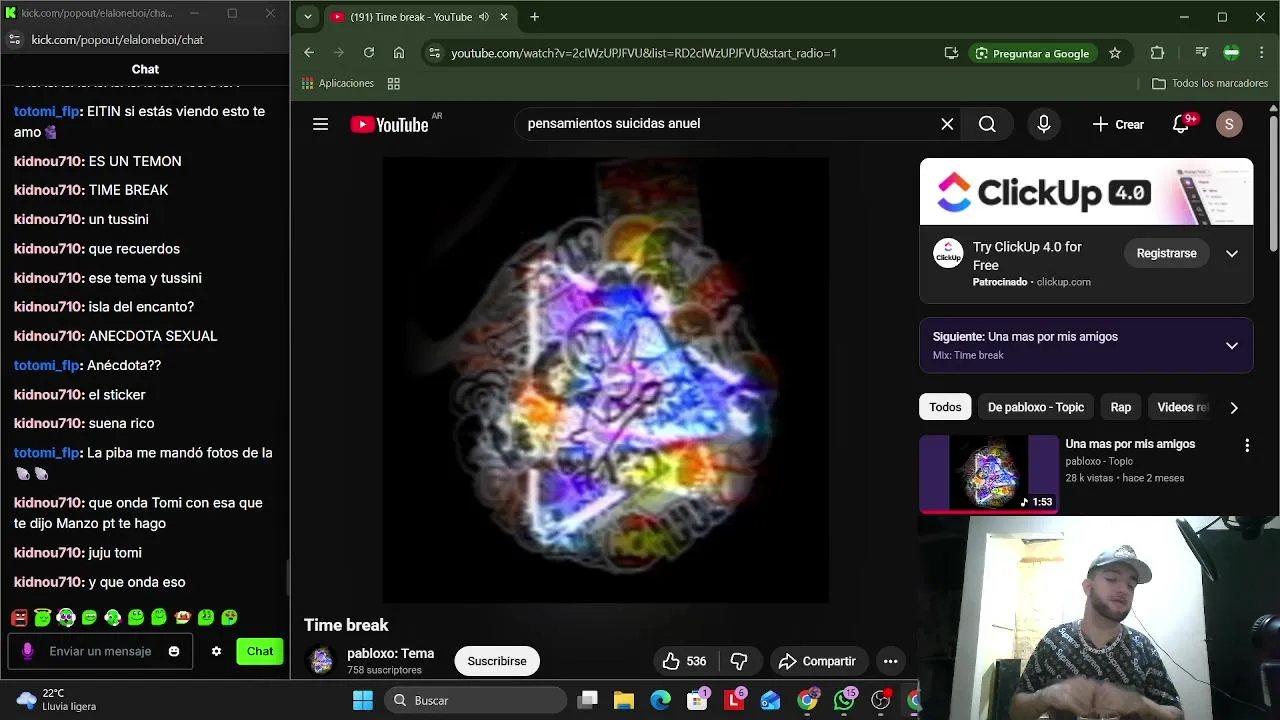This screenshot has width=1280, height=720.
Task: Open Todos los marcadores folder
Action: (x=1210, y=84)
